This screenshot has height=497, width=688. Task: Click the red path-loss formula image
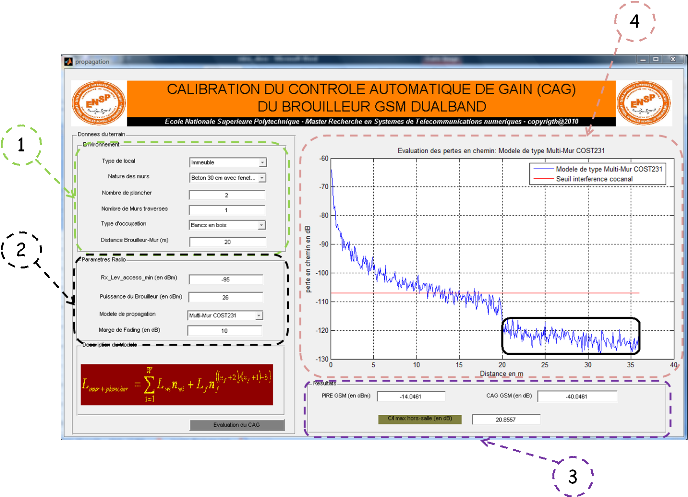[x=177, y=384]
